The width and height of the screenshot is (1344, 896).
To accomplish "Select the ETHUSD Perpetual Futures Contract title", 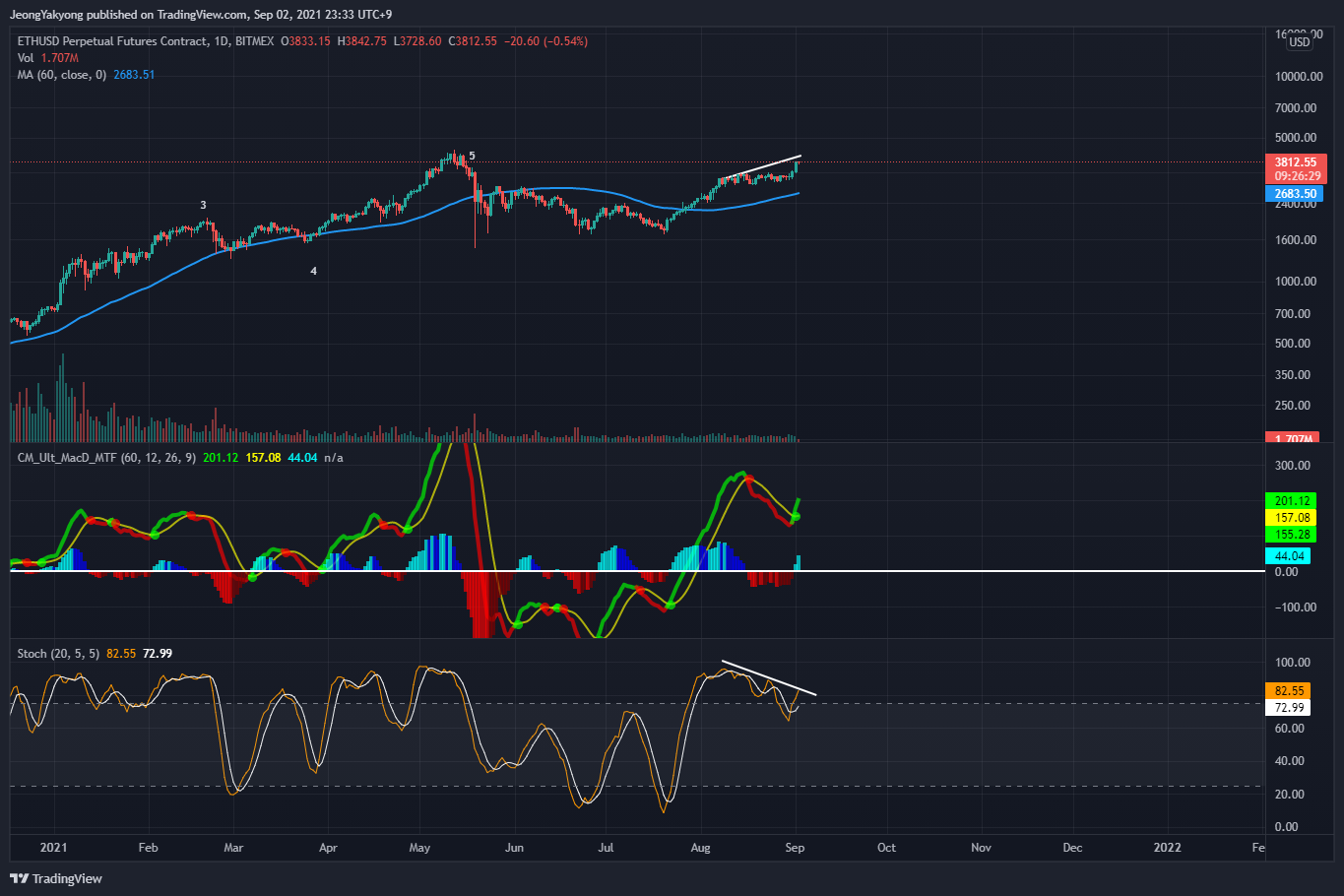I will point(112,41).
